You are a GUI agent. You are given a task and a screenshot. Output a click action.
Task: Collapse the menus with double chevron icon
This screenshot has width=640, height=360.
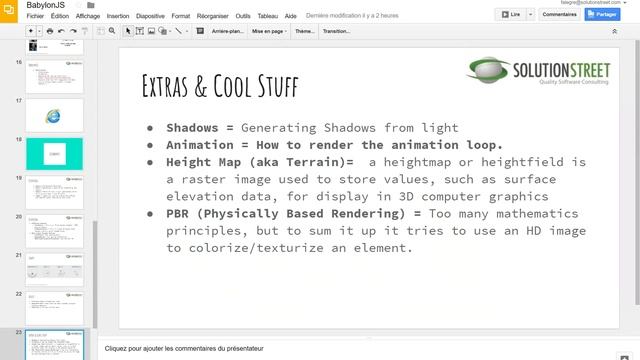coord(614,31)
